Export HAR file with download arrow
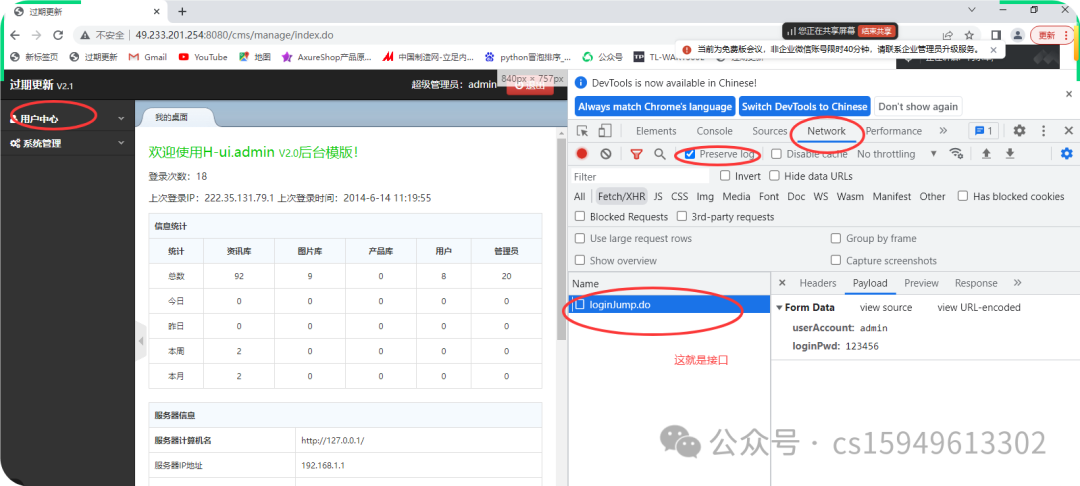The height and width of the screenshot is (486, 1080). [x=1010, y=154]
